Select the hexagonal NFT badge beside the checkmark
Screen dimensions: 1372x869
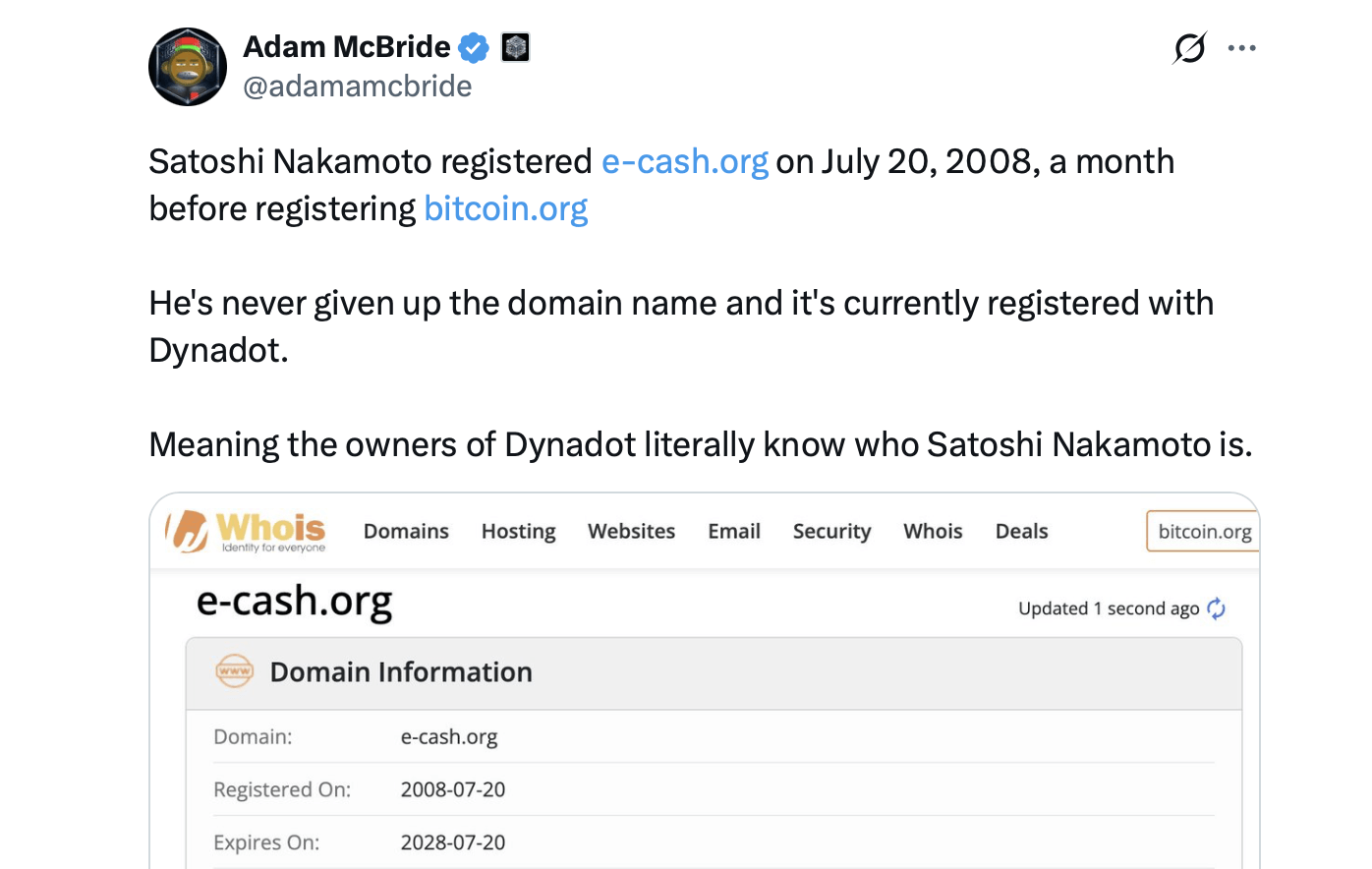[515, 46]
